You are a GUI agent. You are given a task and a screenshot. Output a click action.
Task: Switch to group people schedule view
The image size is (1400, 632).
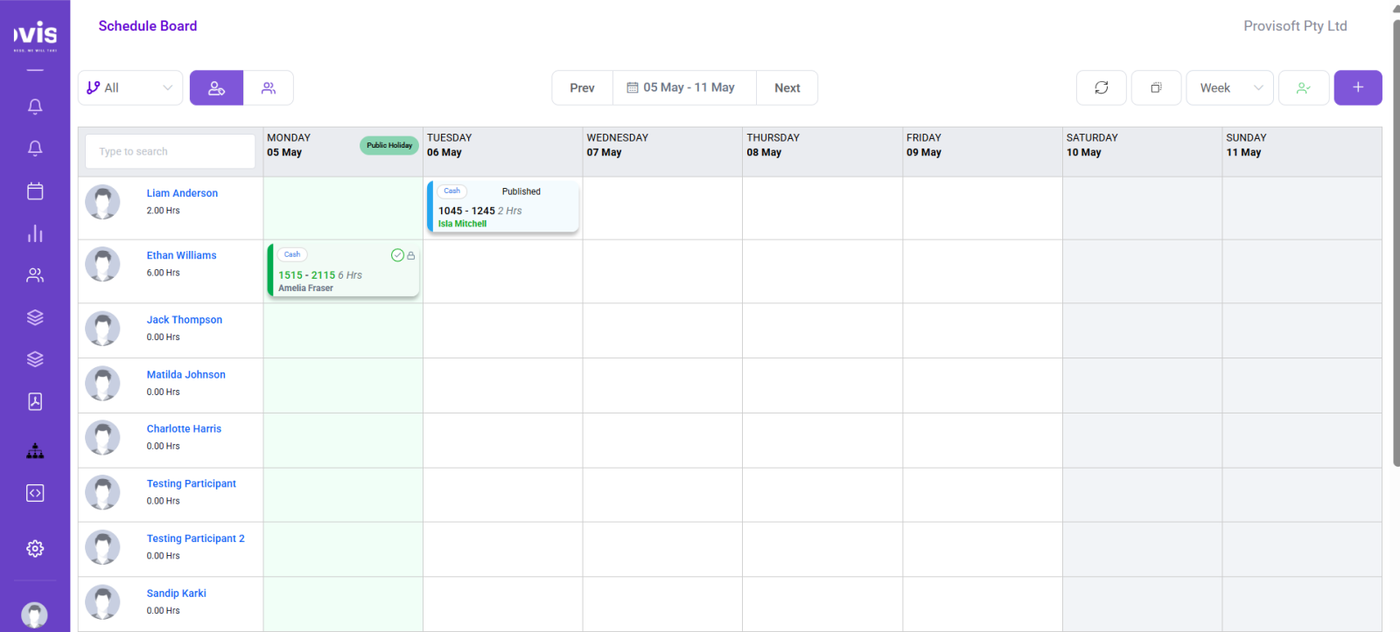click(268, 88)
